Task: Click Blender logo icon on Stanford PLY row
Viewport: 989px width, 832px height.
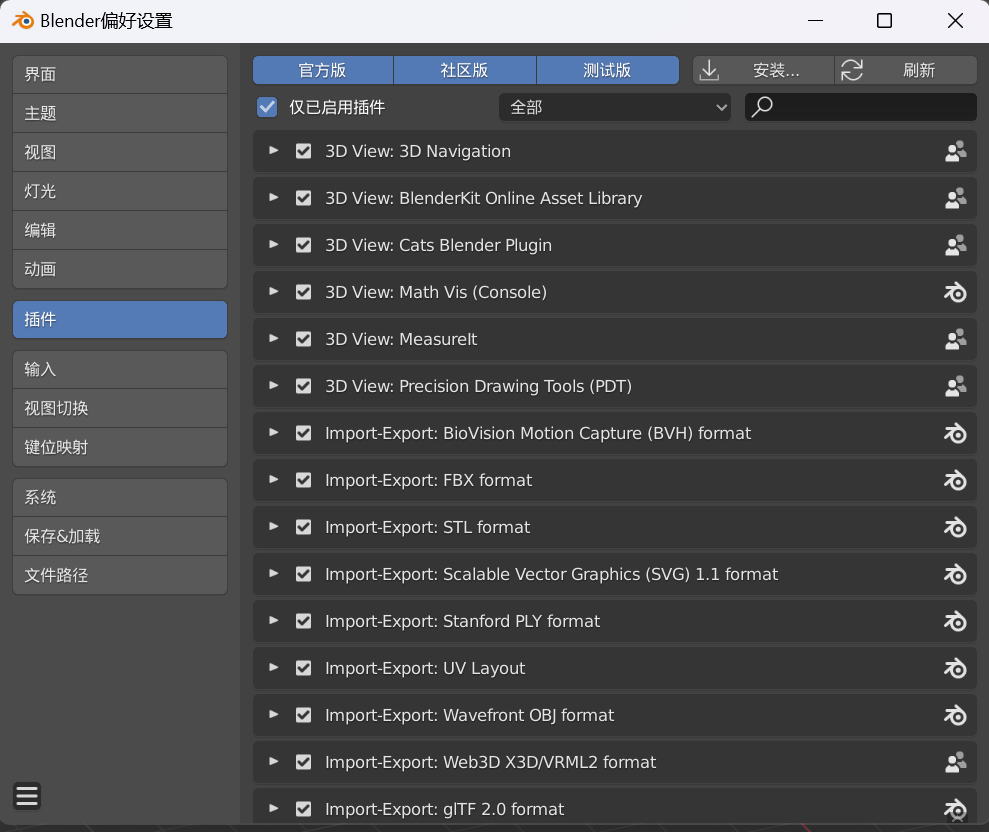Action: (956, 621)
